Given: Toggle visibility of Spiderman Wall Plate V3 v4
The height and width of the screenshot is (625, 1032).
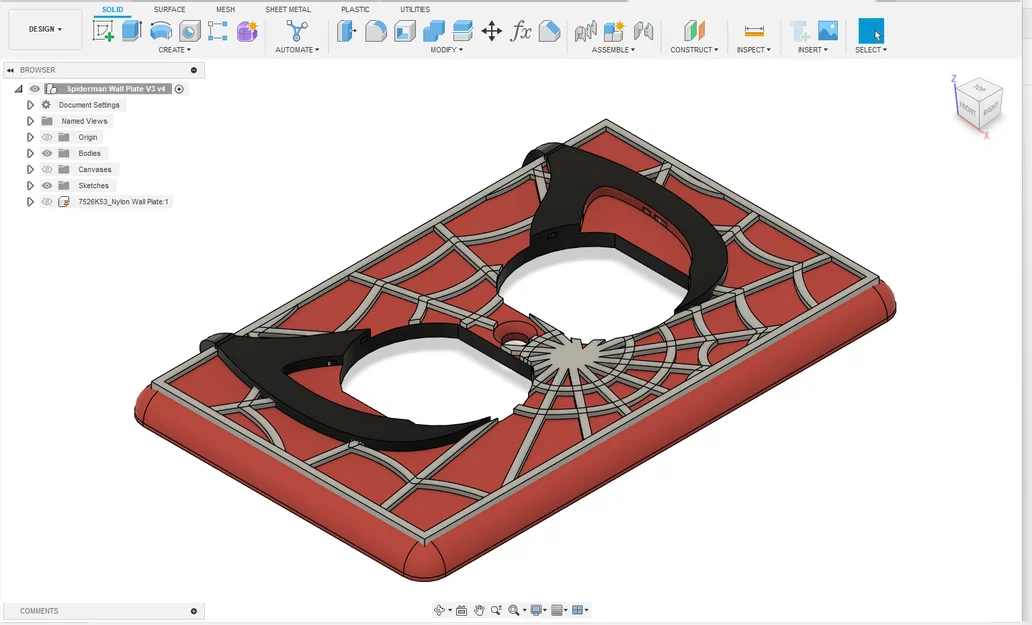Looking at the screenshot, I should click(35, 89).
